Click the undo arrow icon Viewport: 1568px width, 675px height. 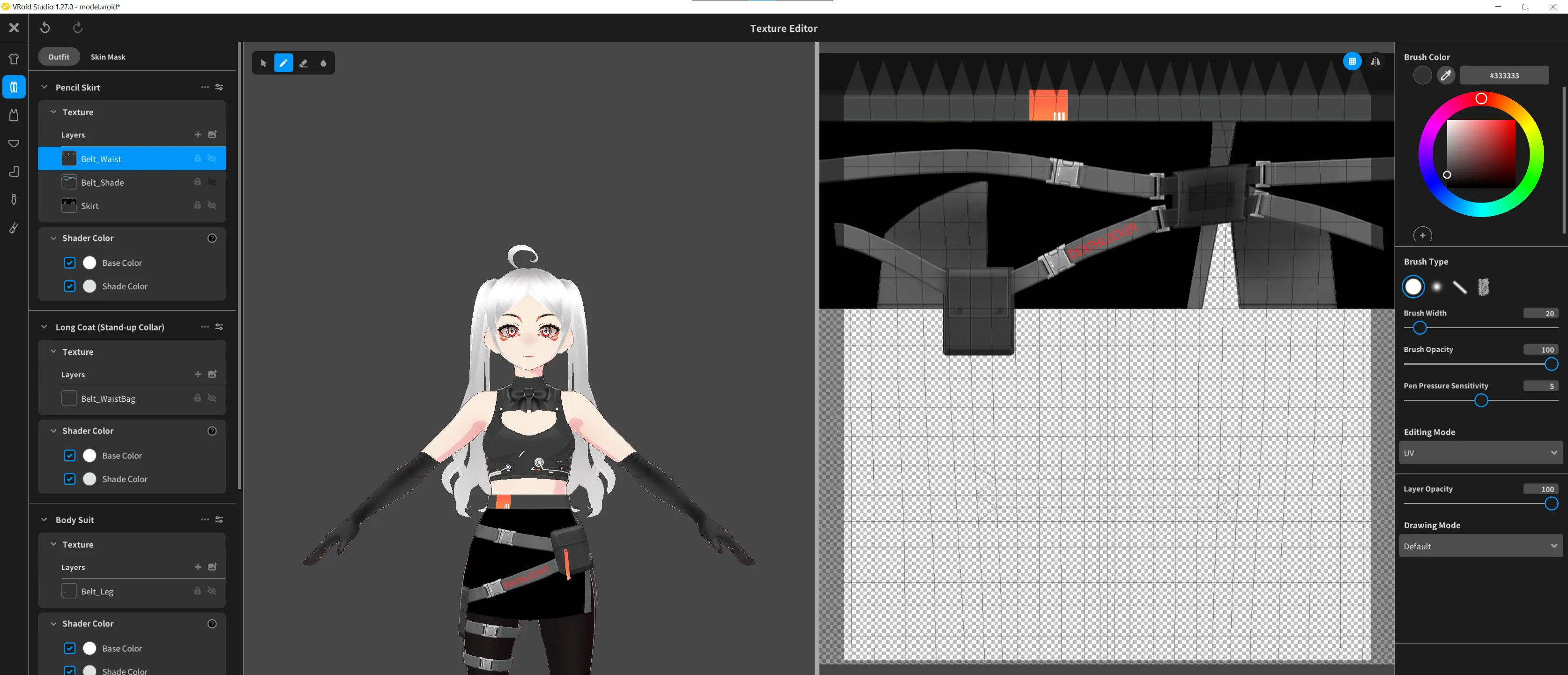click(x=45, y=27)
